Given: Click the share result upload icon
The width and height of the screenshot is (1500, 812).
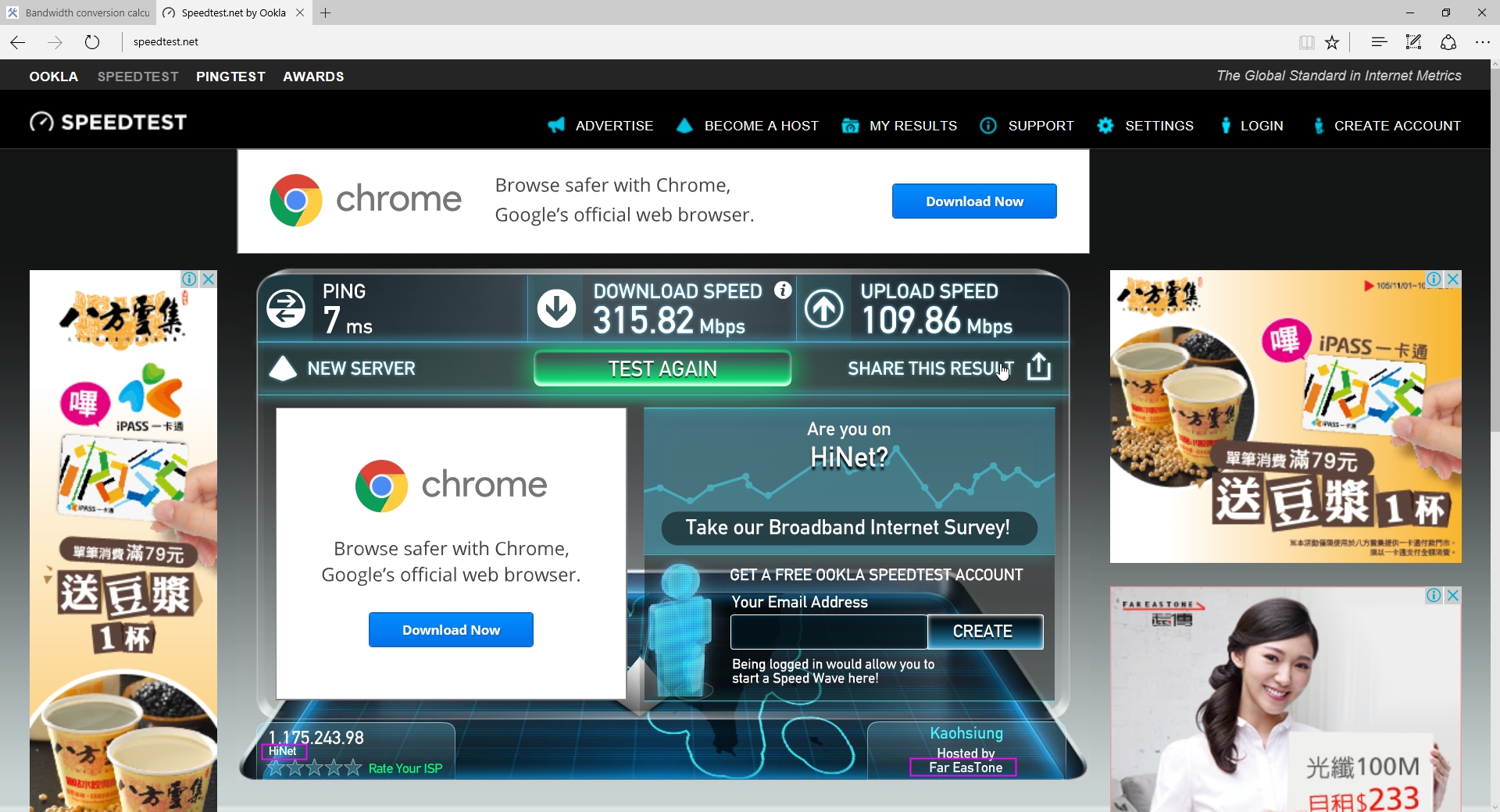Looking at the screenshot, I should [1038, 366].
